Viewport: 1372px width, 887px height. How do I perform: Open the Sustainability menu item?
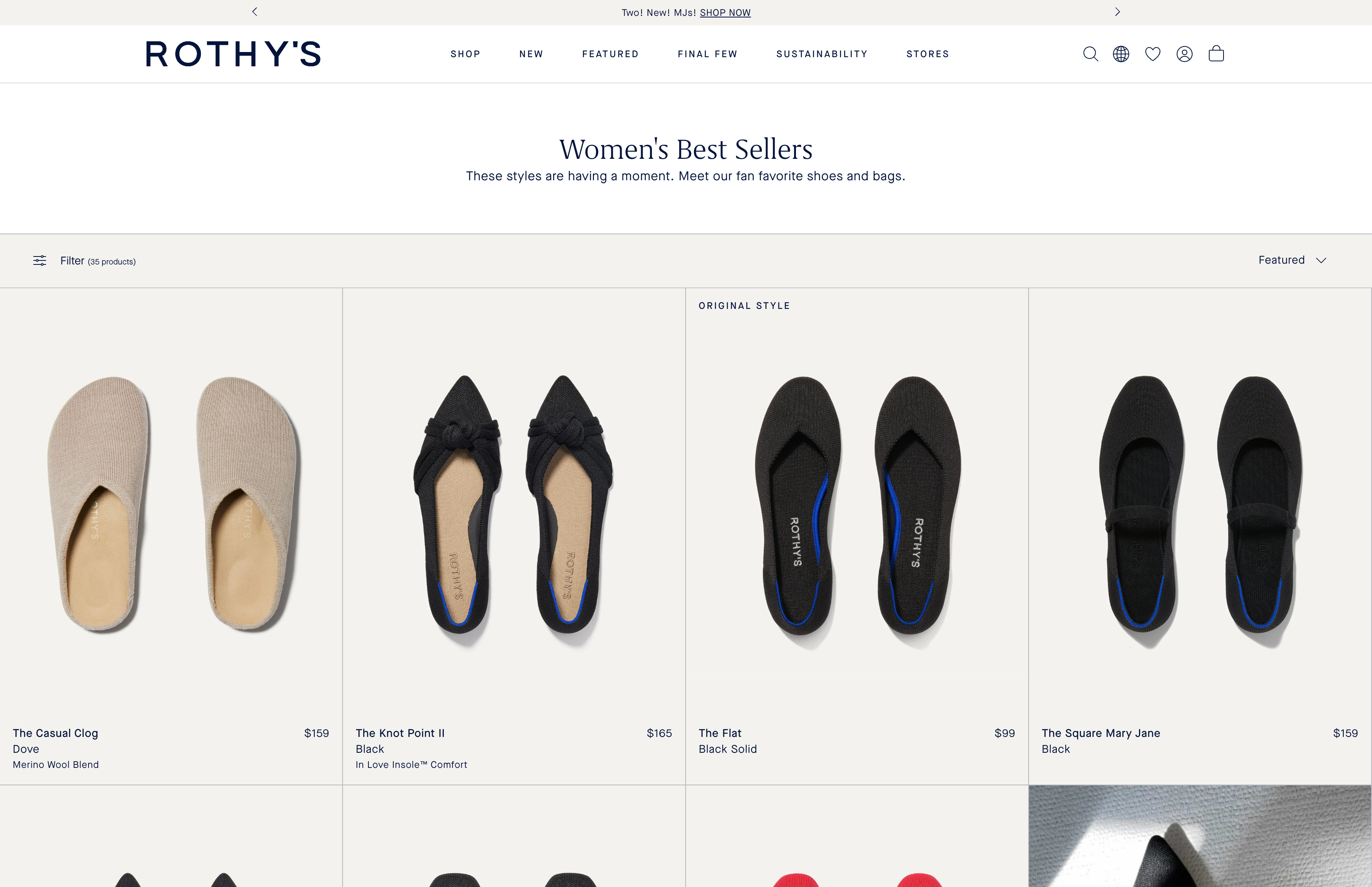822,54
